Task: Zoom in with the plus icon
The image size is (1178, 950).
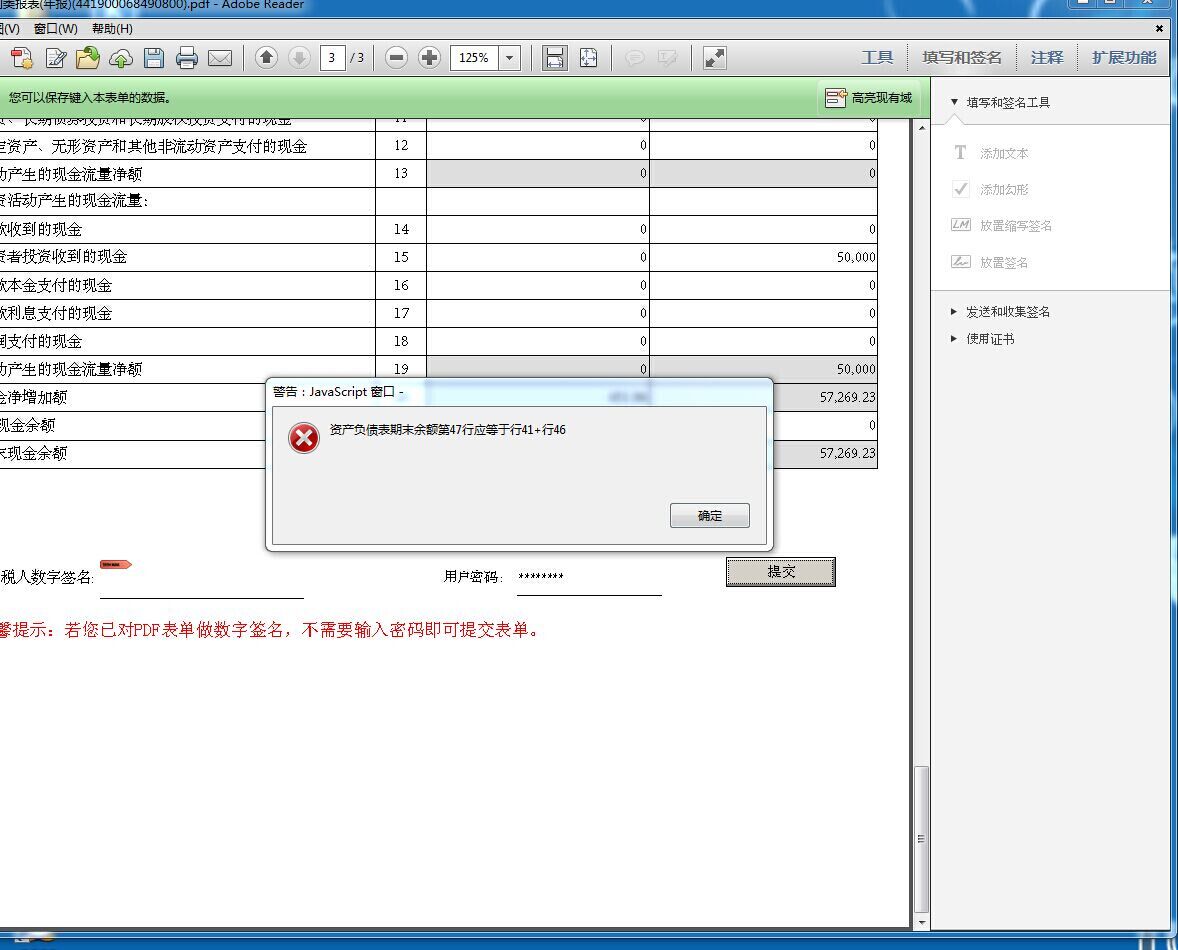Action: pyautogui.click(x=429, y=57)
